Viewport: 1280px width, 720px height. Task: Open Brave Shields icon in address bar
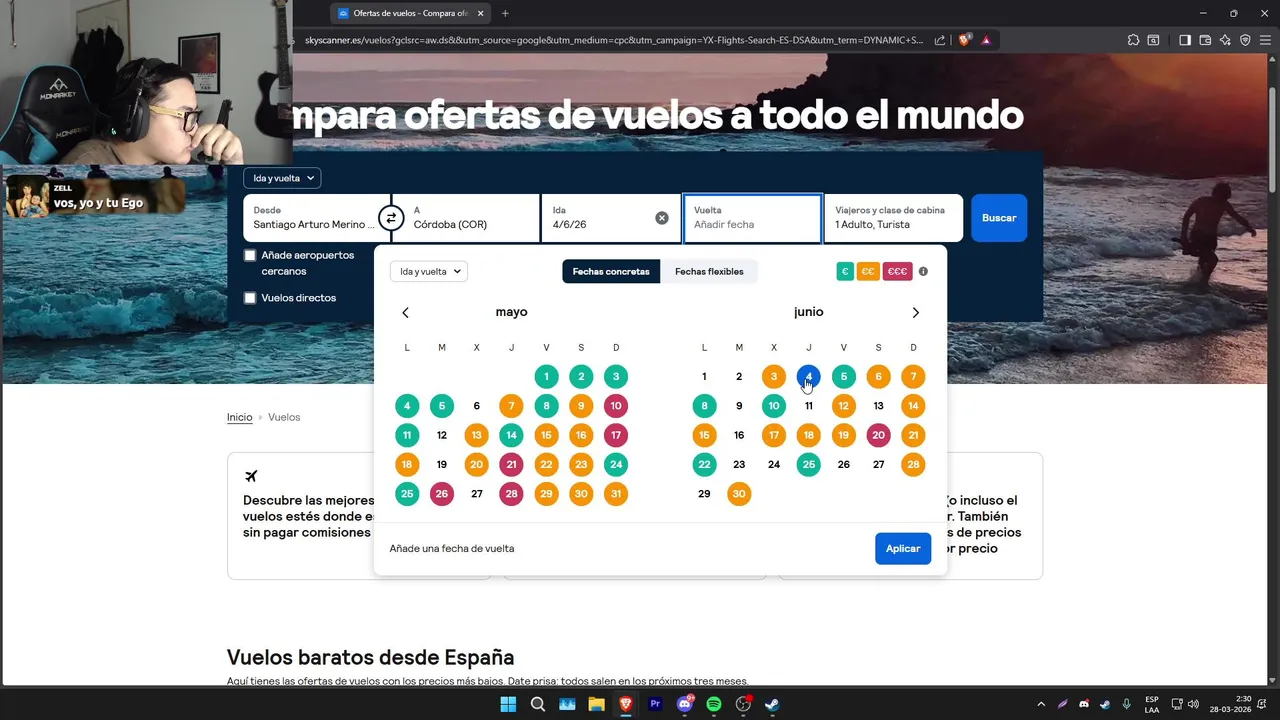pos(964,40)
